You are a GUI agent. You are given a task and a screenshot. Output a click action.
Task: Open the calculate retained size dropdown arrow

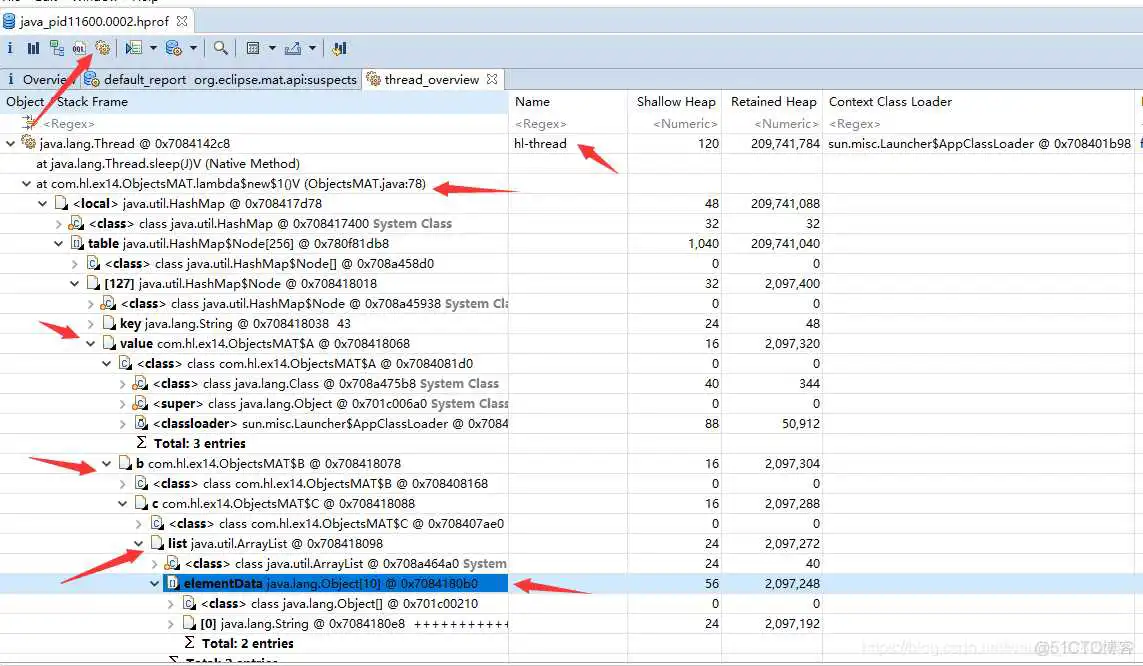click(x=272, y=48)
